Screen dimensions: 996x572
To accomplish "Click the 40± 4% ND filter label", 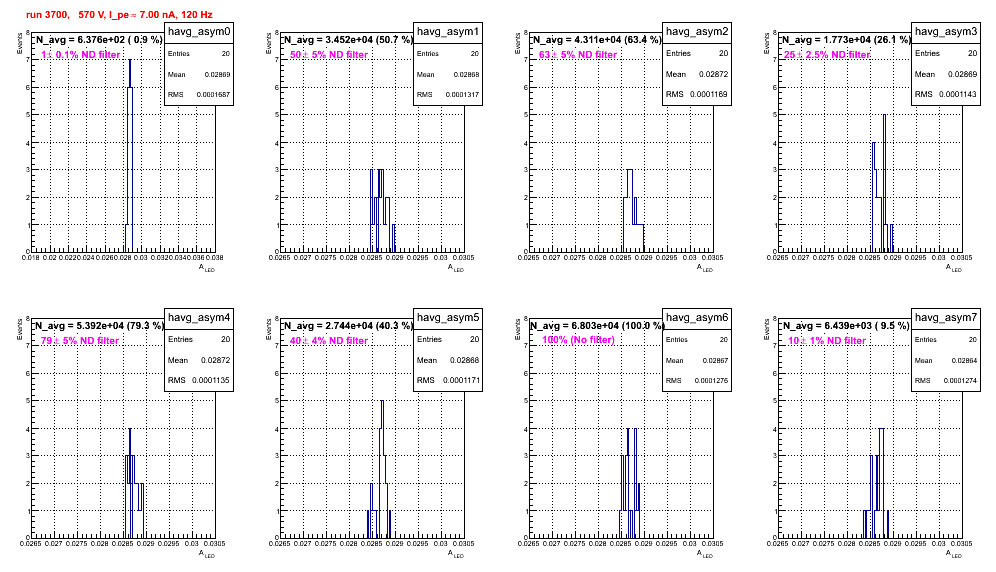I will (329, 341).
